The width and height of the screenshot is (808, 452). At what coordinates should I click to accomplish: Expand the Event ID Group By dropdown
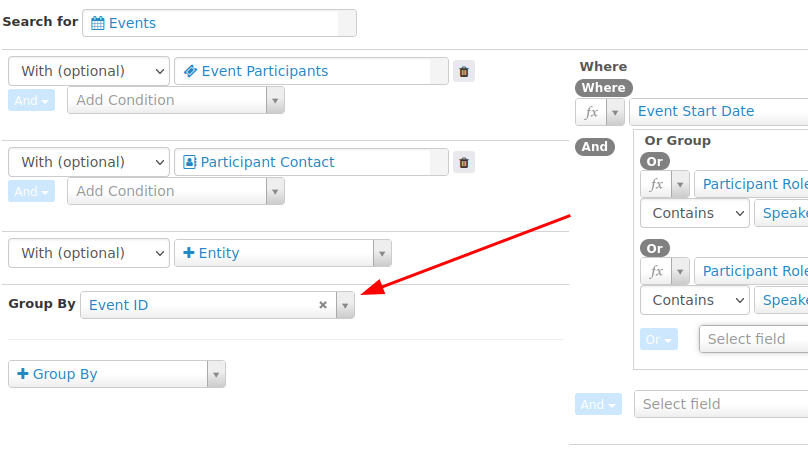(x=345, y=305)
